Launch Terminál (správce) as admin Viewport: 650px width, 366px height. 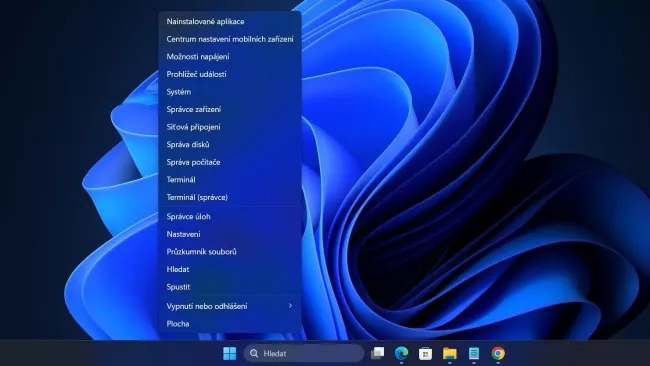(x=230, y=197)
